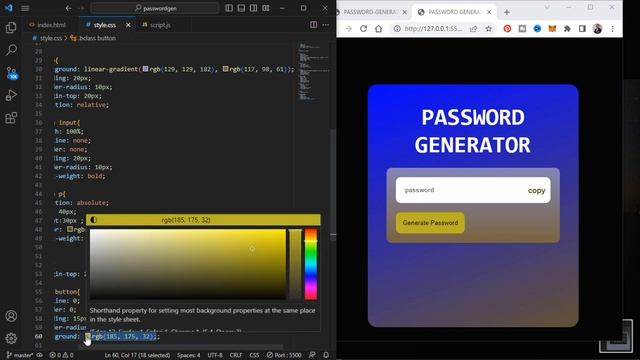
Task: Open the Extensions puzzle menu in browser
Action: (x=567, y=29)
